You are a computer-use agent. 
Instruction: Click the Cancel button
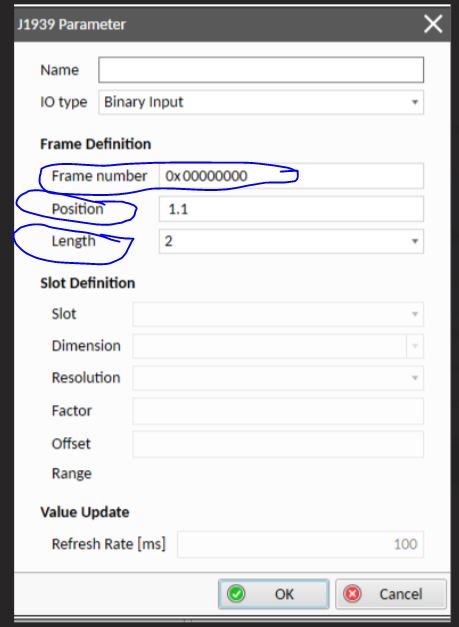[x=391, y=594]
